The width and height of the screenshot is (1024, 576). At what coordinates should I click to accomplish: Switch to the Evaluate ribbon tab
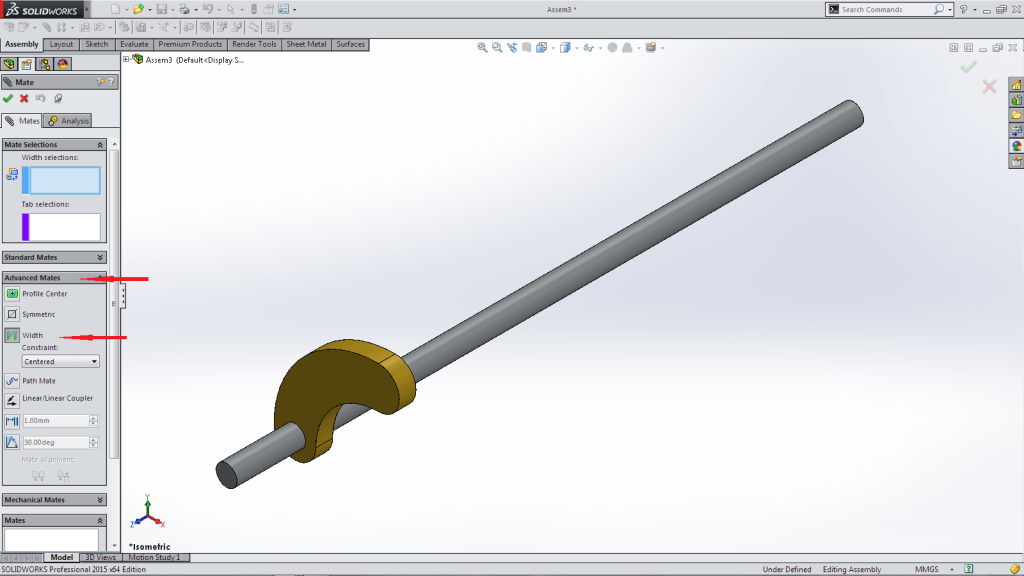[x=134, y=44]
